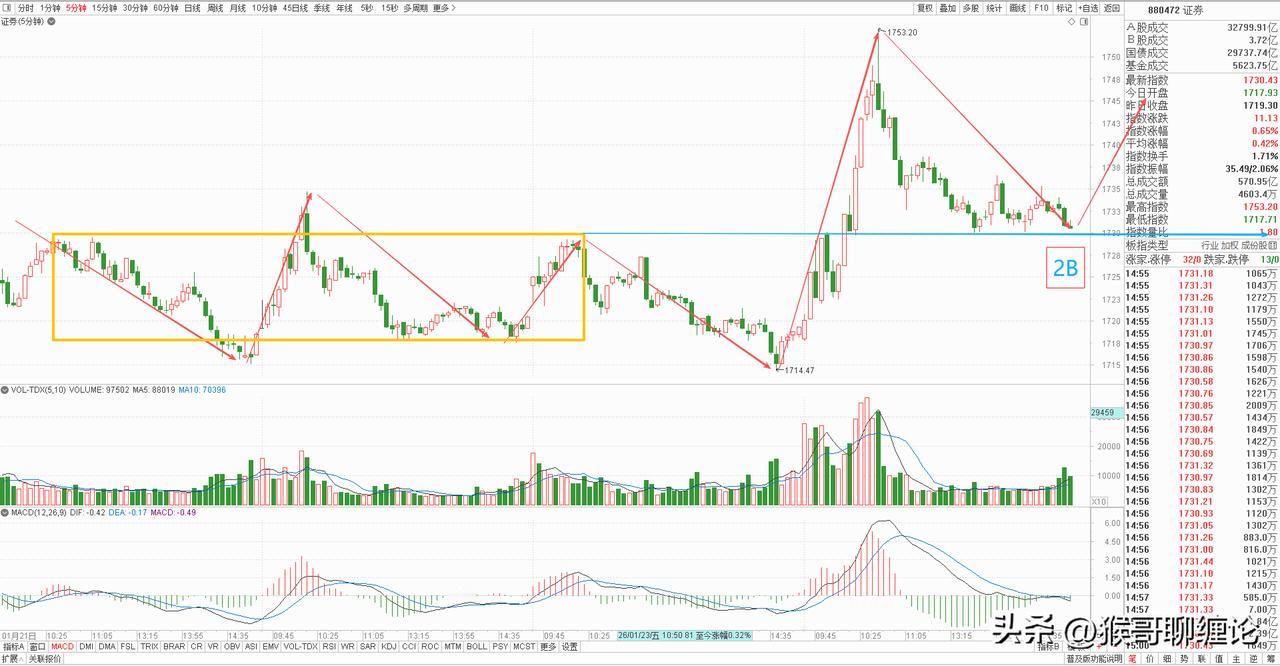Select the 15分钟 period
The image size is (1280, 666).
pos(104,8)
